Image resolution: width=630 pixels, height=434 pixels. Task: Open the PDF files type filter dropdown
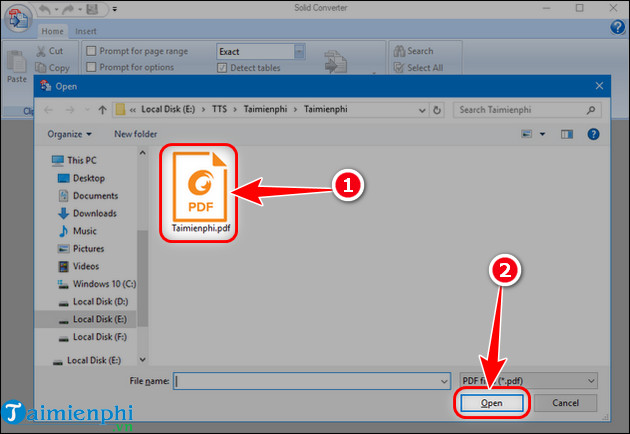pyautogui.click(x=528, y=381)
